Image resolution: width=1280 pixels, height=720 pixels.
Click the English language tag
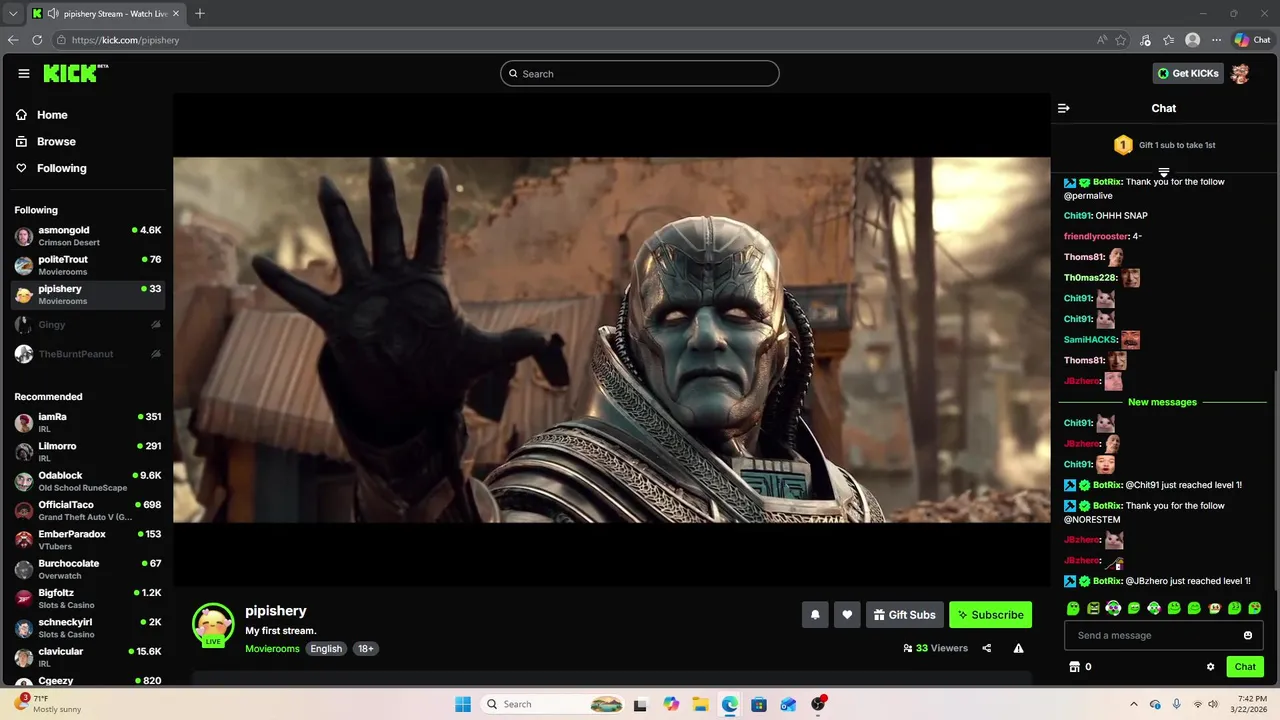point(326,649)
